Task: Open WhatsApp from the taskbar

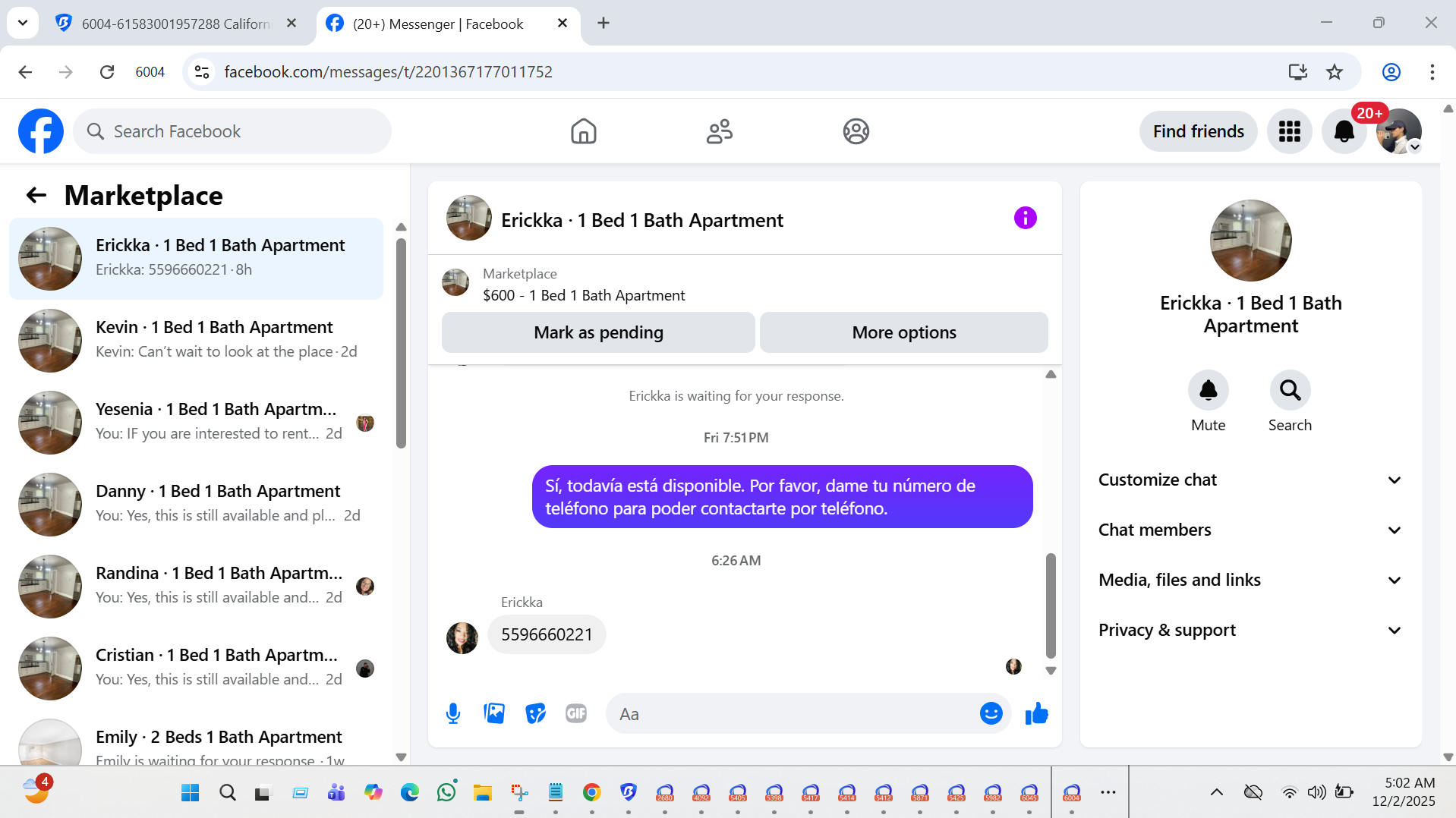Action: pos(446,793)
